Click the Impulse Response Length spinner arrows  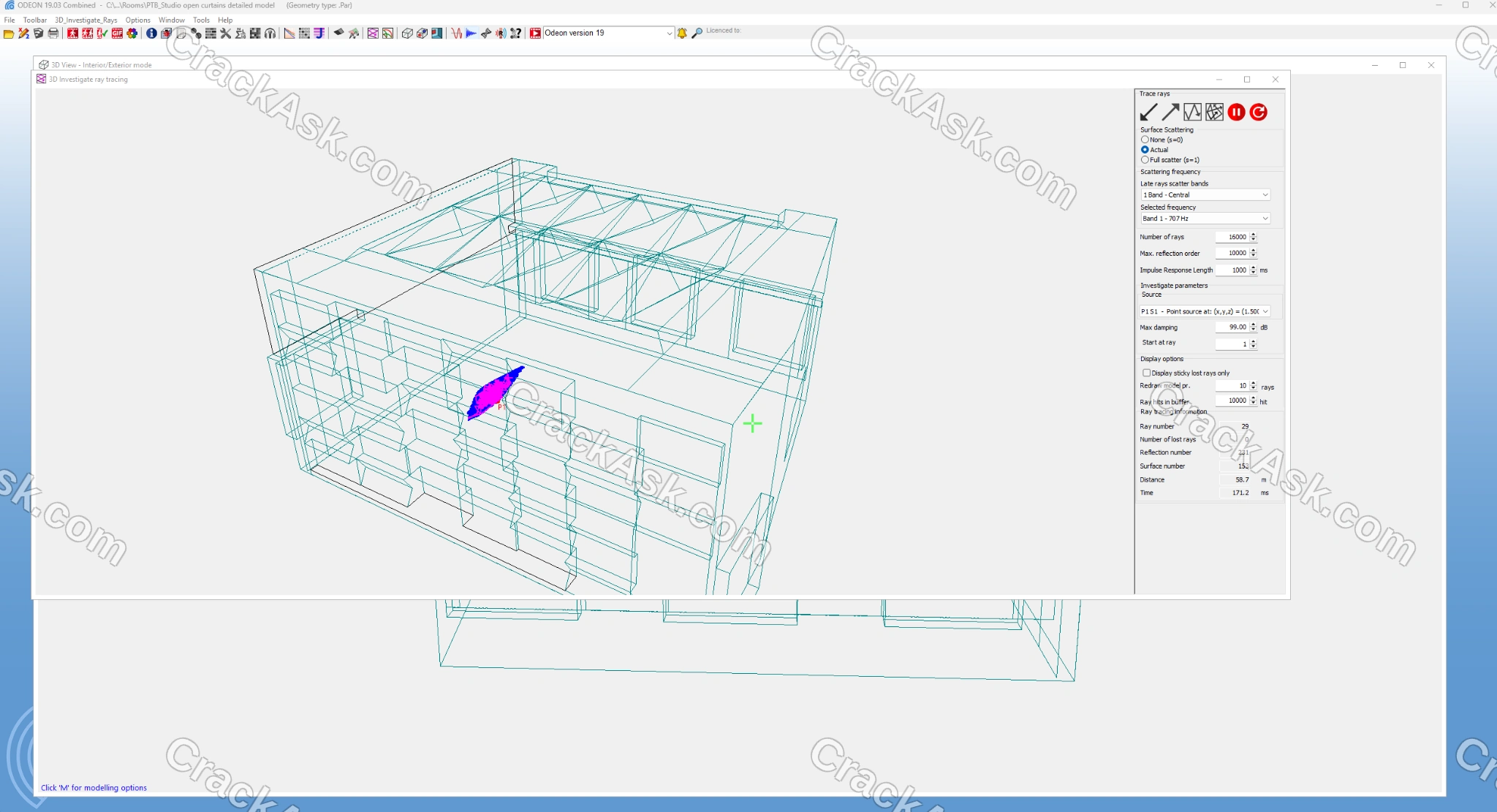point(1253,270)
